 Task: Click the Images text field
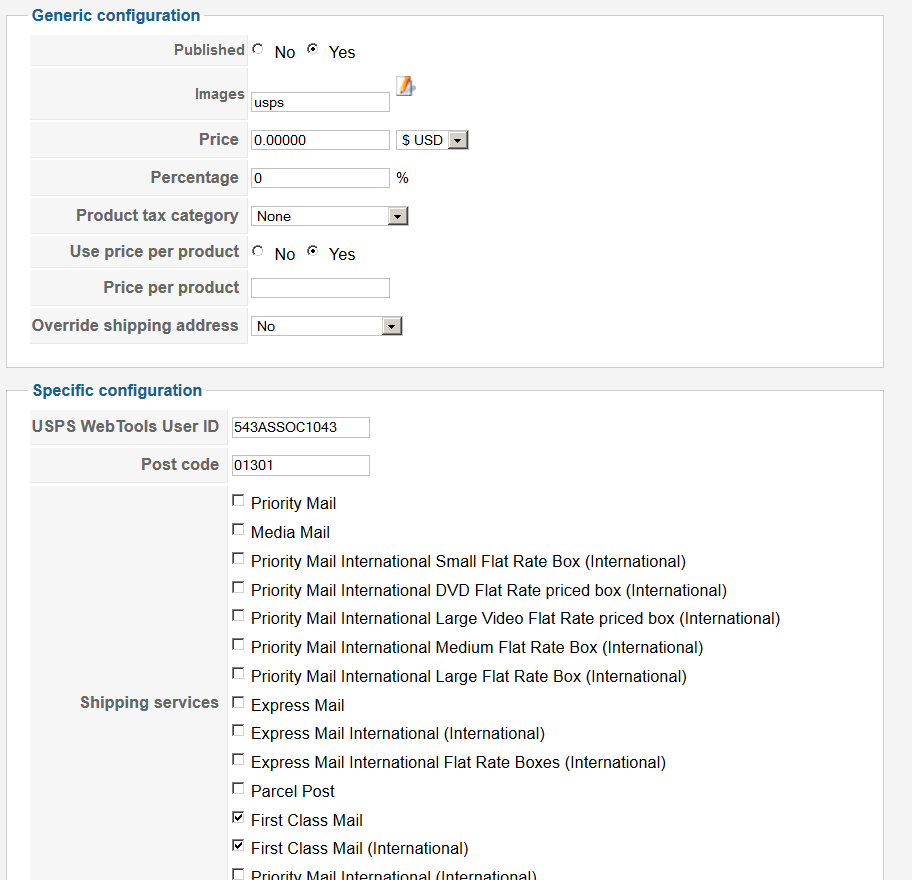320,102
